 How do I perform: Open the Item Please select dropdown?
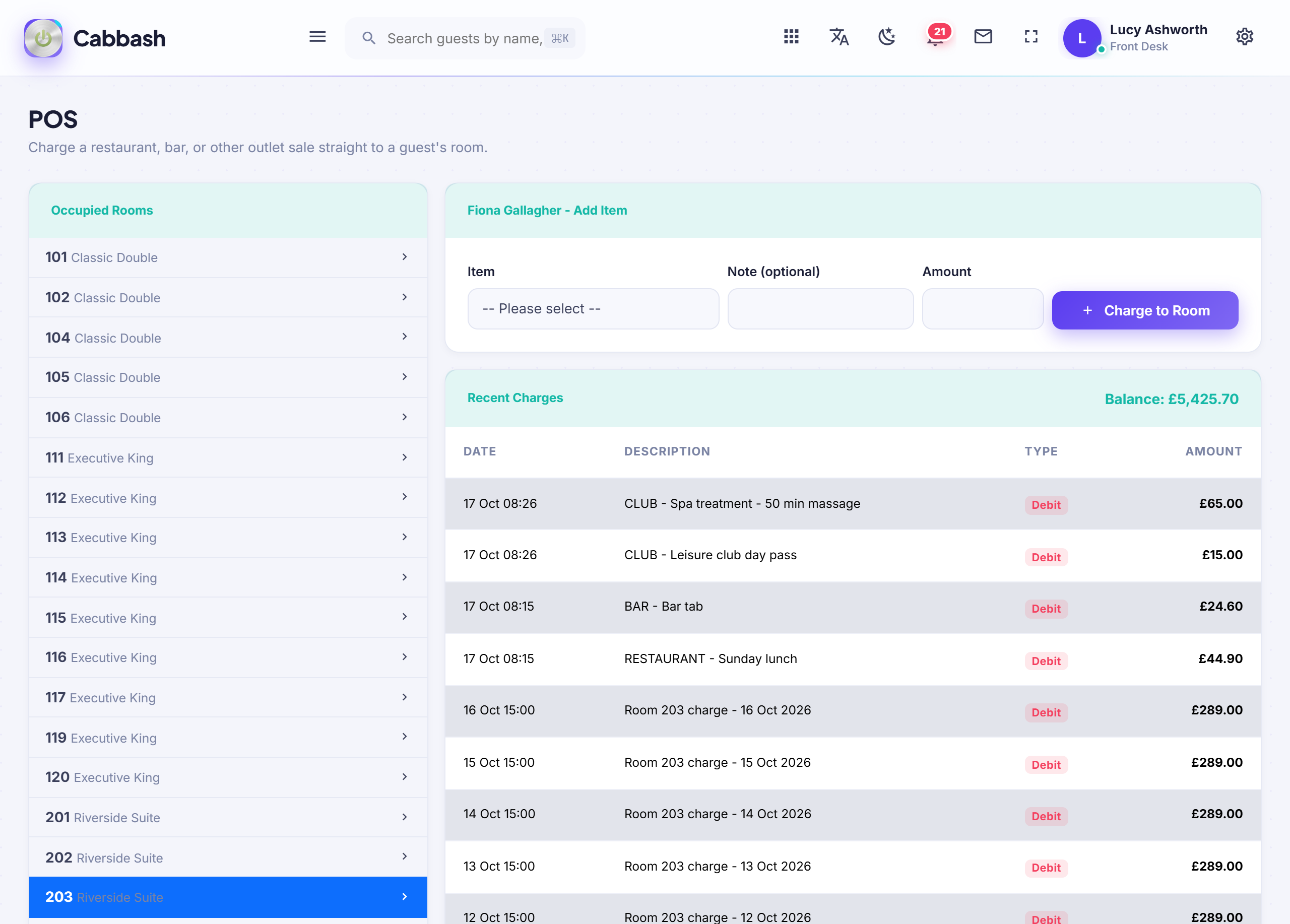tap(593, 309)
